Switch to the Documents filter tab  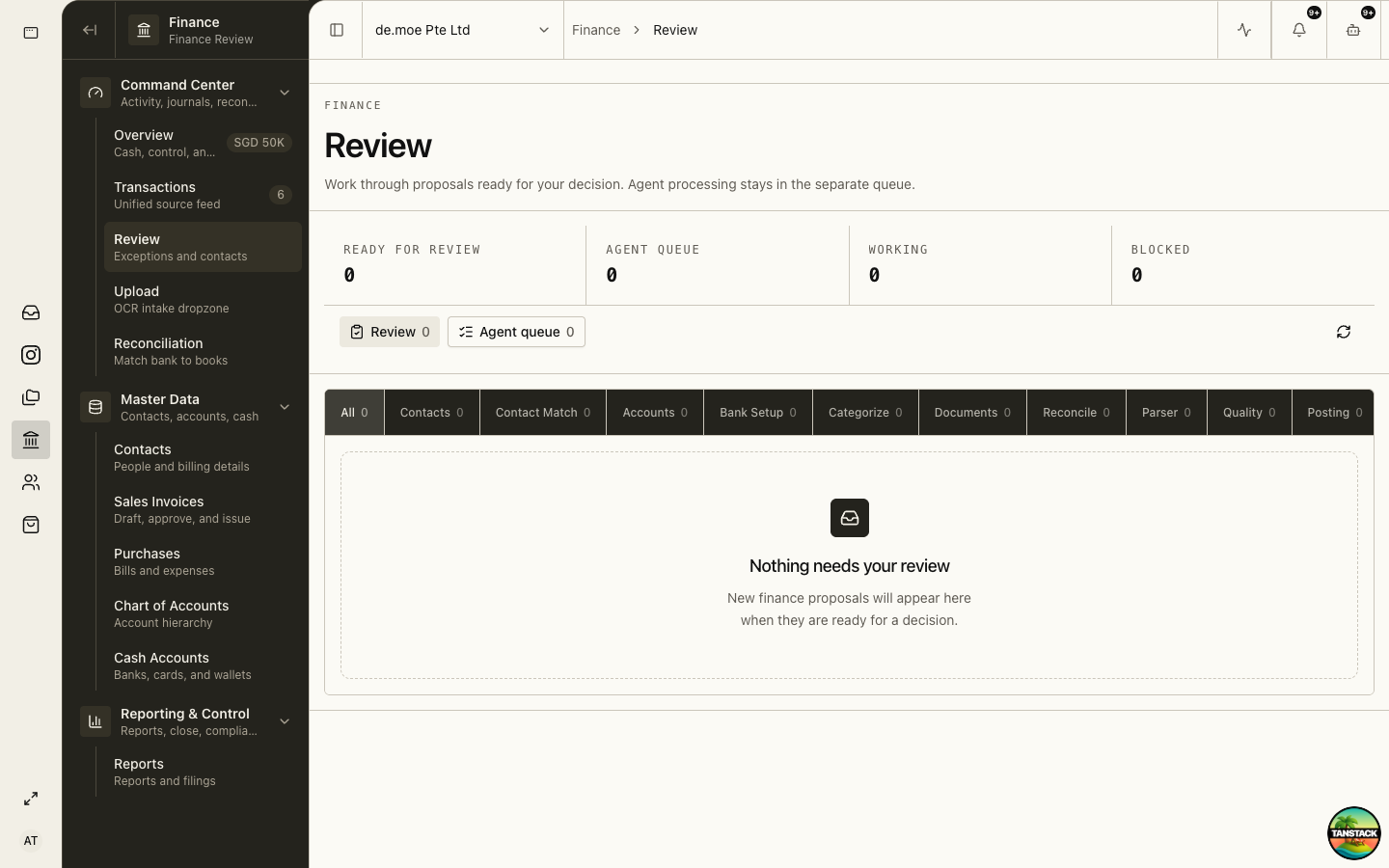click(972, 413)
